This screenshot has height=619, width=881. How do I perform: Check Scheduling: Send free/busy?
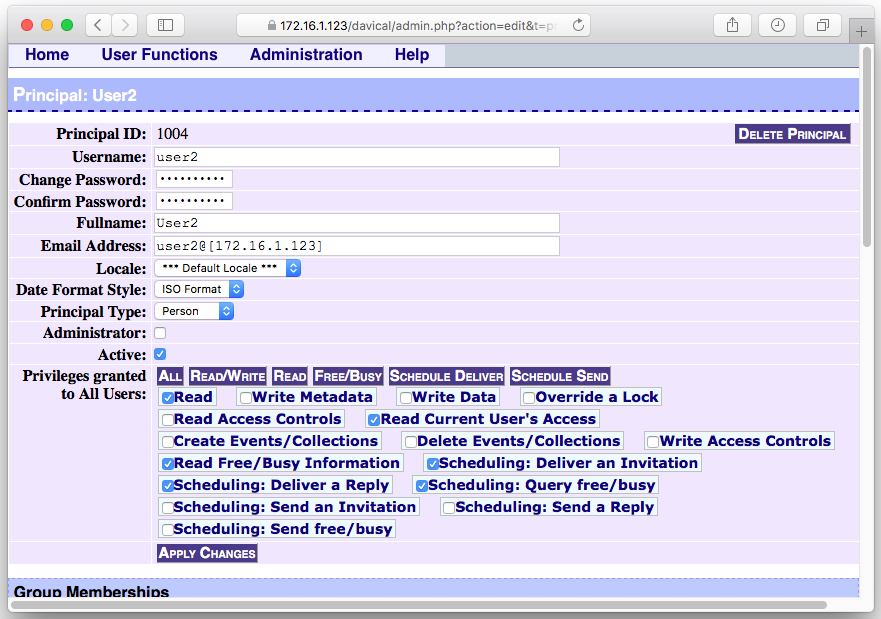[x=167, y=529]
